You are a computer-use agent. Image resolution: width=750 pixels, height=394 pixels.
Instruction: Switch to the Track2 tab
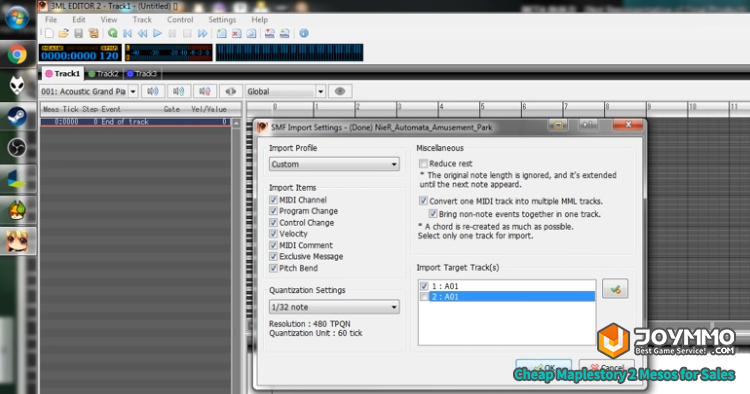(104, 74)
